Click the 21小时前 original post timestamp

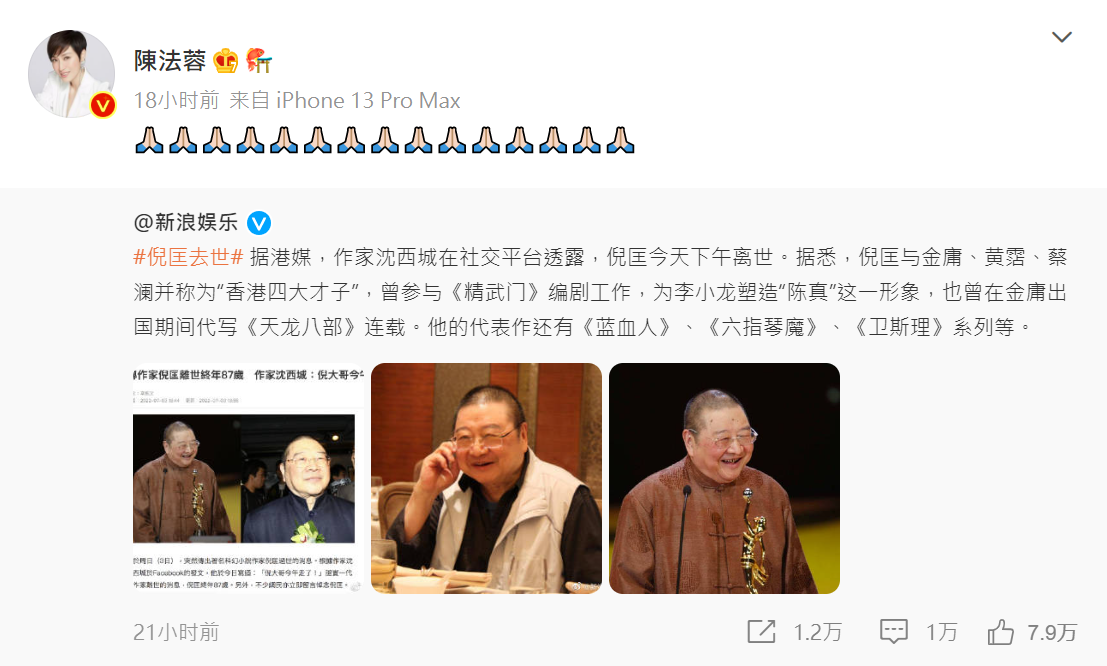176,631
